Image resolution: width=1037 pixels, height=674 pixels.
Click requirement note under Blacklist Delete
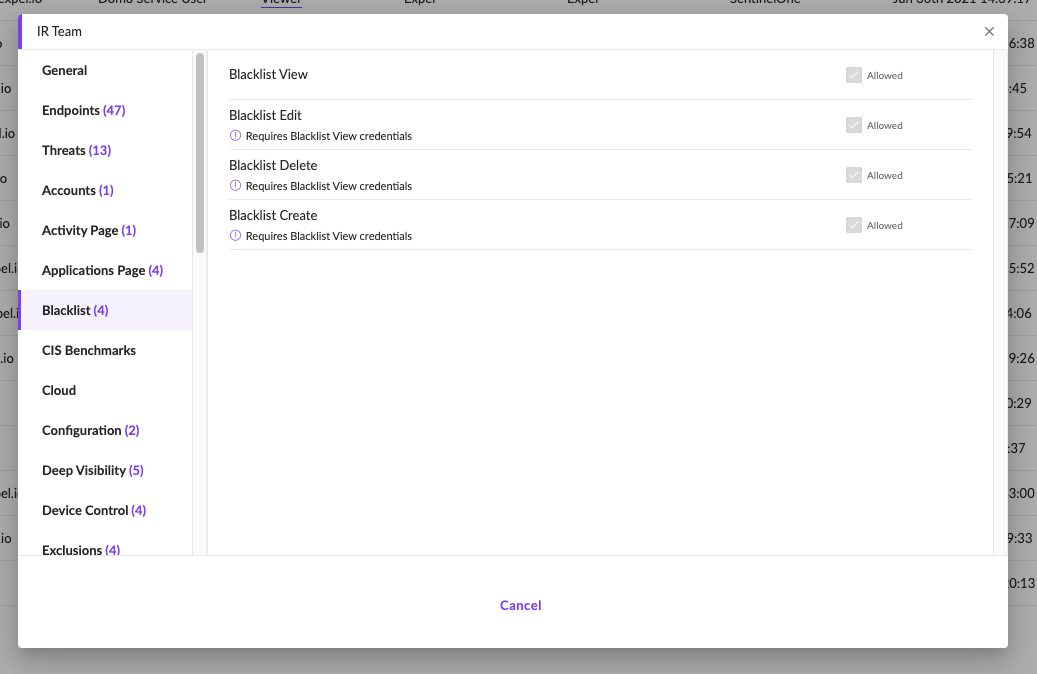[329, 187]
